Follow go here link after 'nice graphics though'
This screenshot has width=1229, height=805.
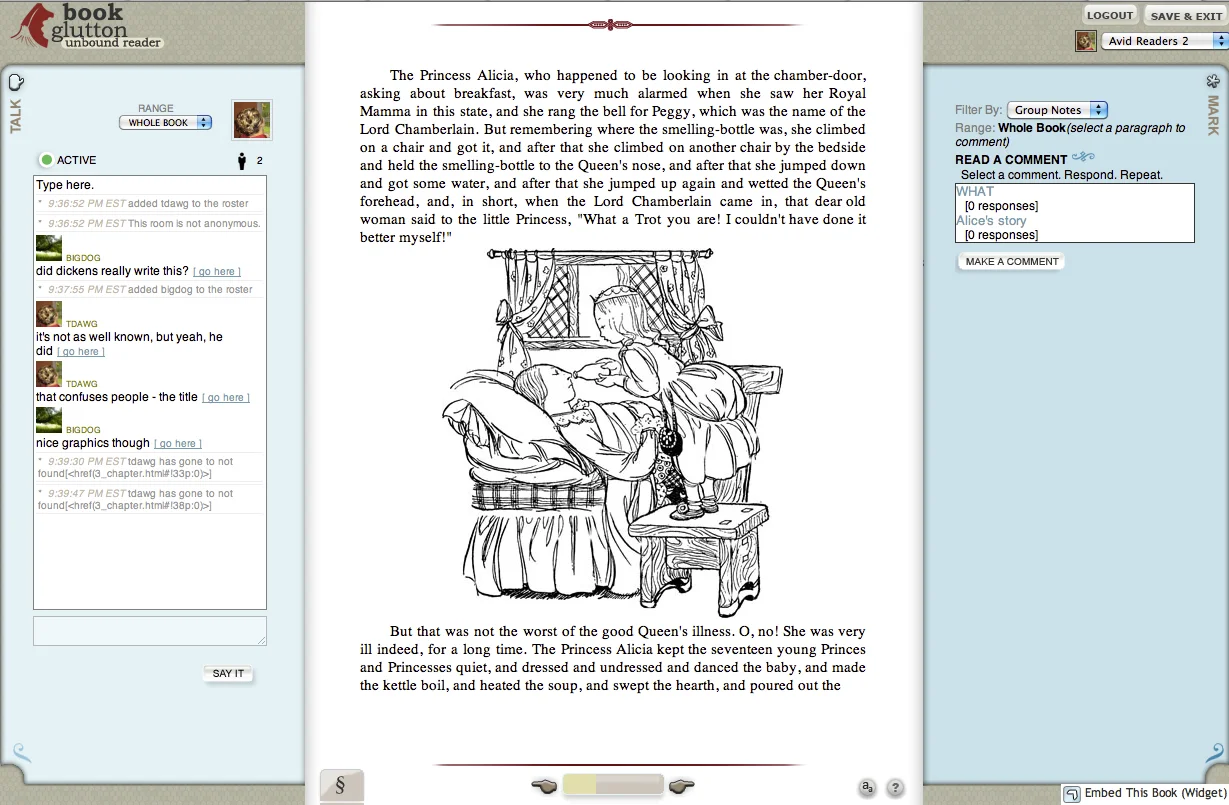point(178,444)
